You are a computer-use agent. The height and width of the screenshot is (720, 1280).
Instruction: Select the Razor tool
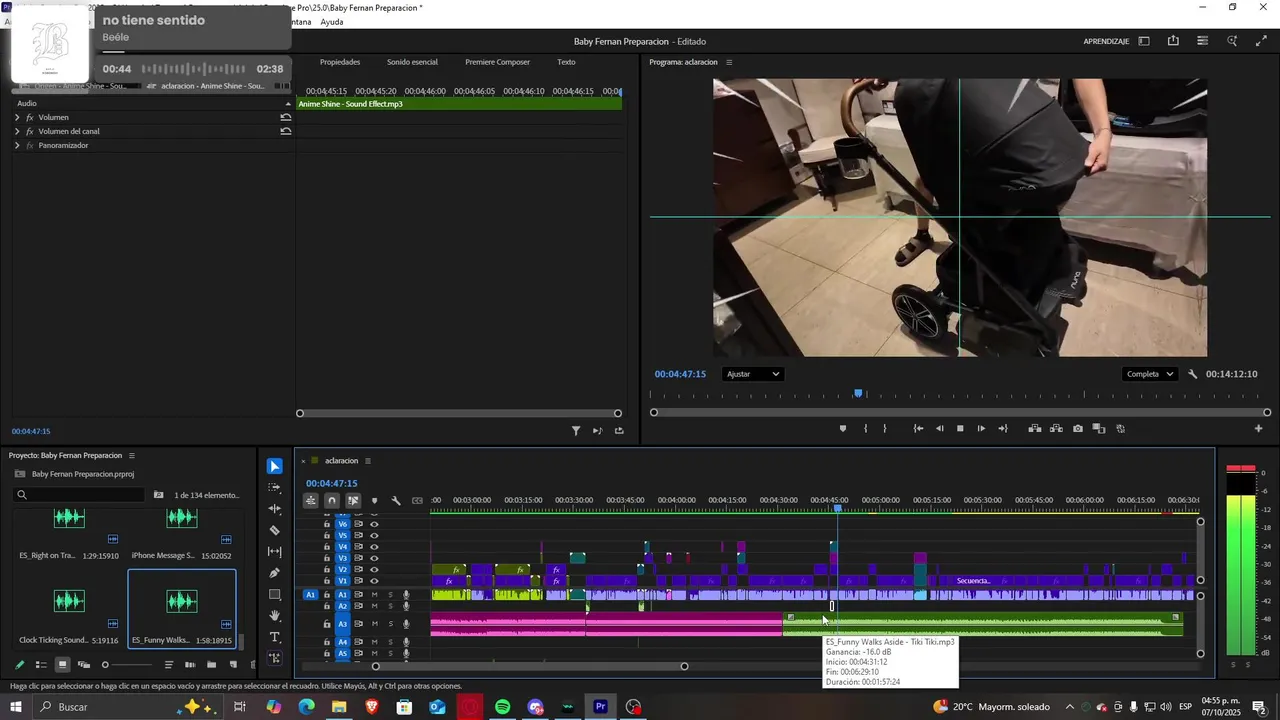275,530
